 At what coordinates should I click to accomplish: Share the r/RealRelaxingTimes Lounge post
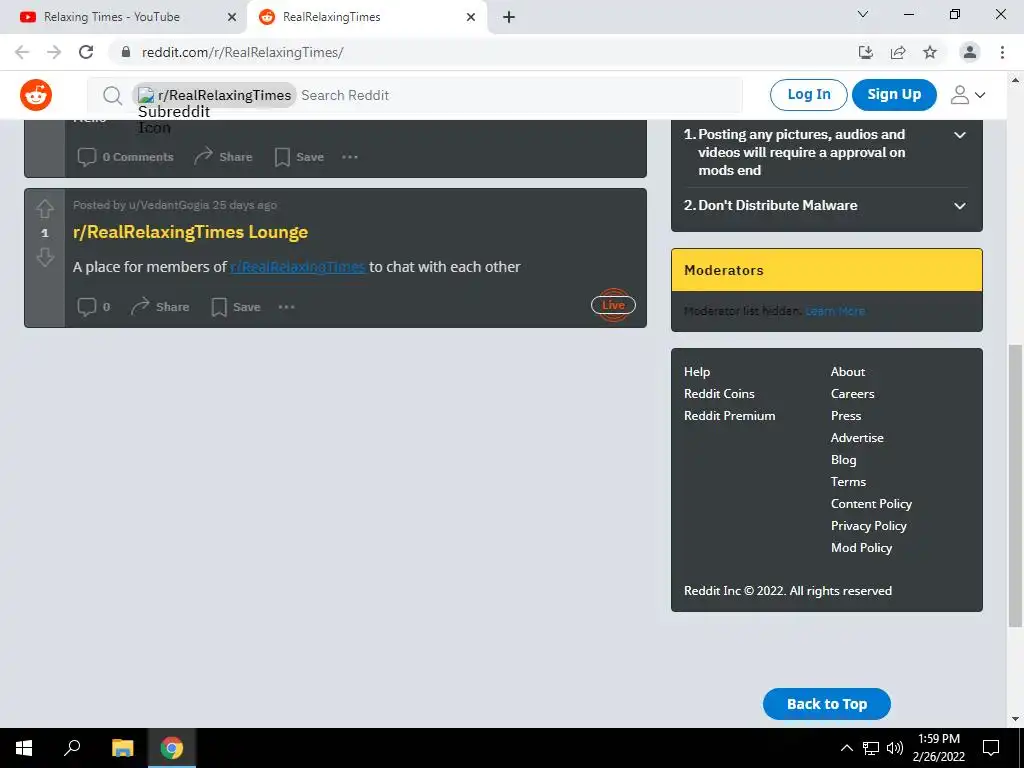coord(160,307)
